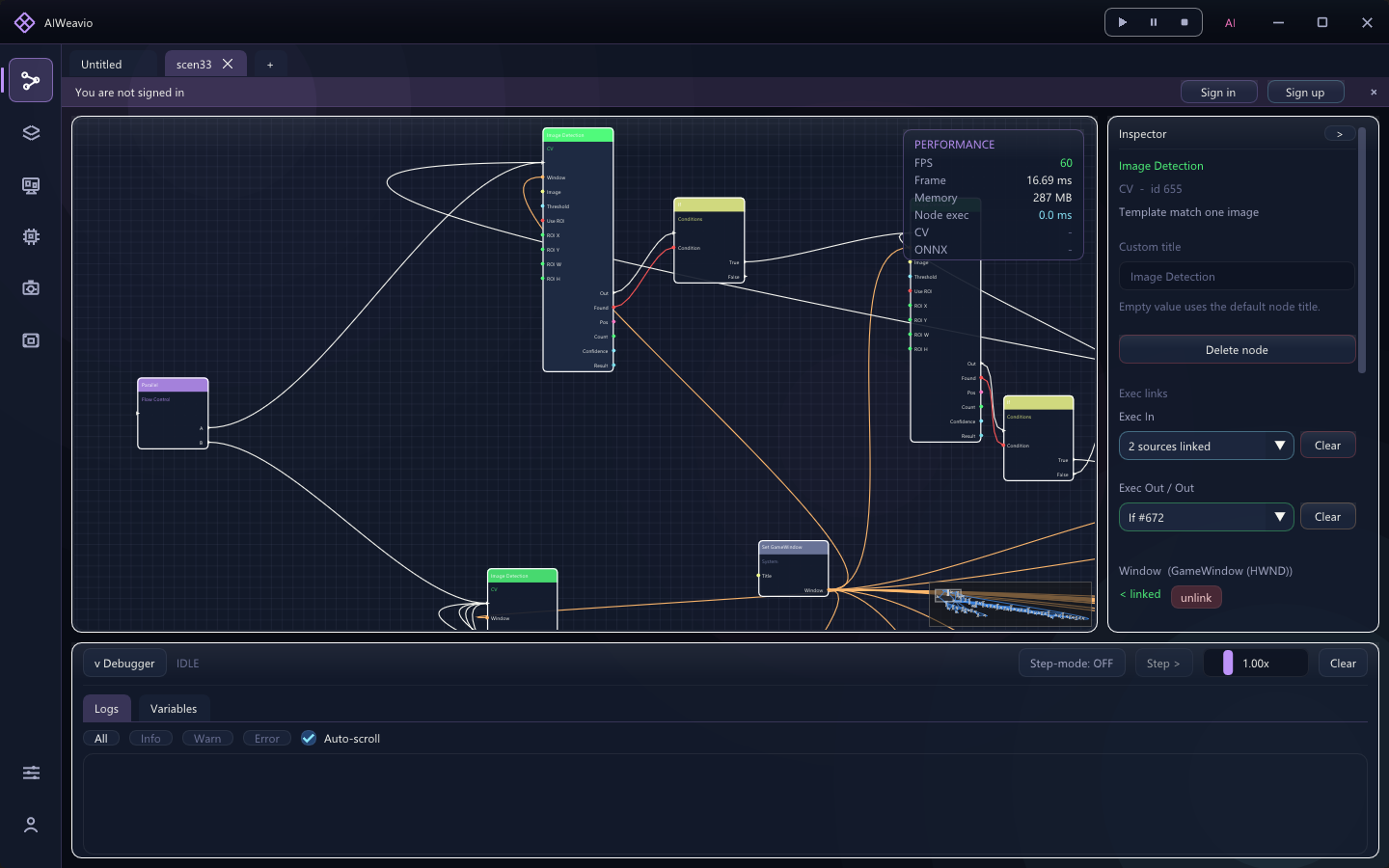
Task: Filter logs by Error
Action: [x=267, y=739]
